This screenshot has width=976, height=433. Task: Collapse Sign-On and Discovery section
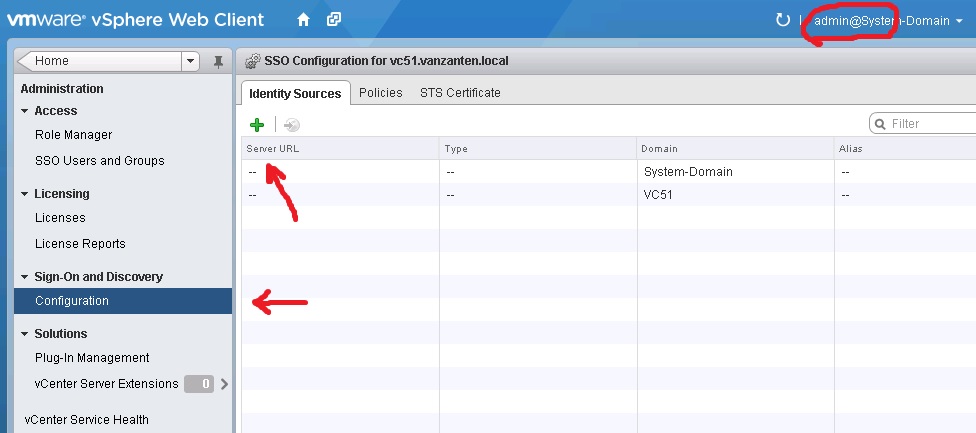click(24, 277)
